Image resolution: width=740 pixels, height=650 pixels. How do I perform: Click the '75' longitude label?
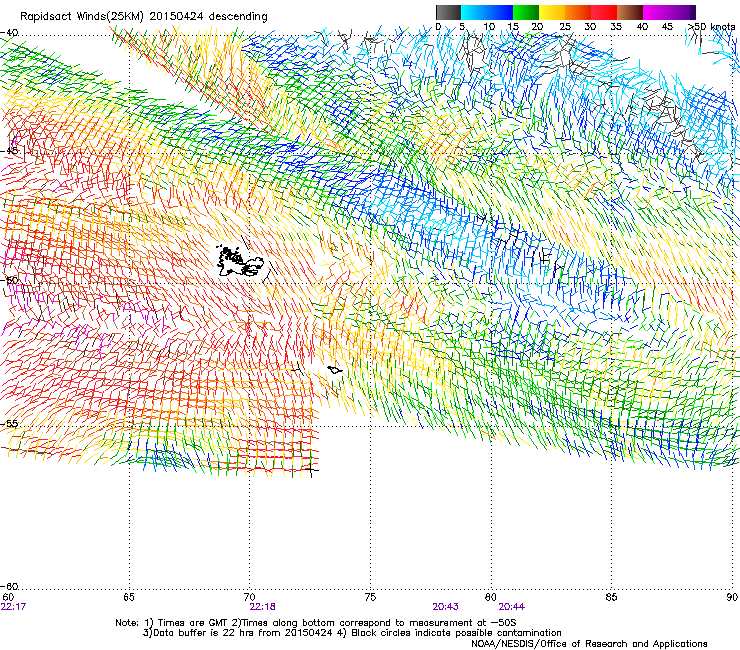[370, 598]
